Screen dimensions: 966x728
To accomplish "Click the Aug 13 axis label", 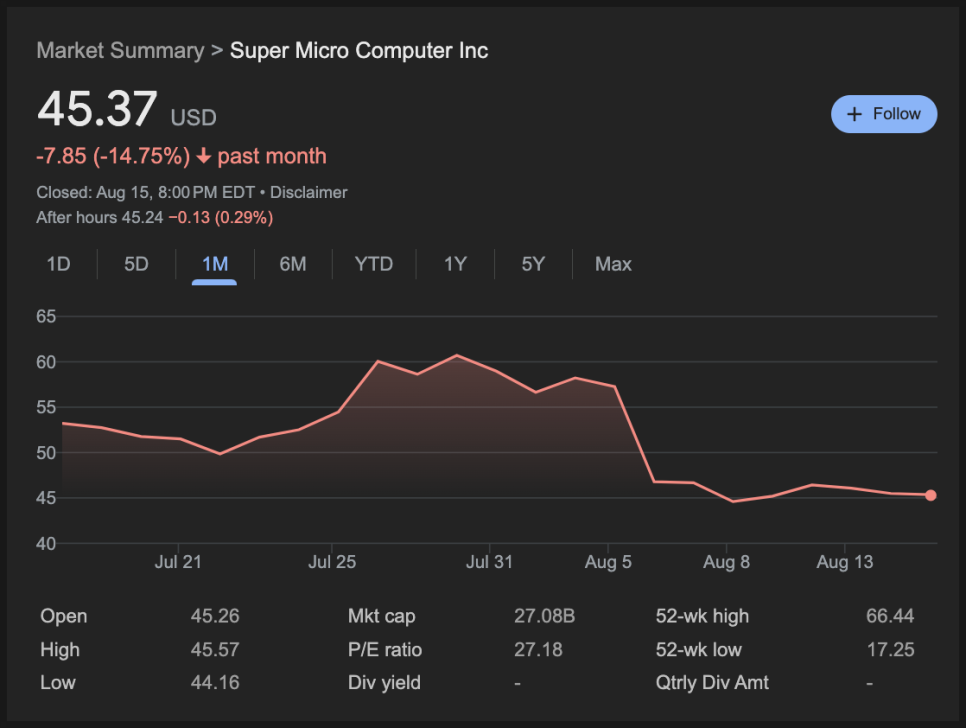I will pyautogui.click(x=845, y=562).
